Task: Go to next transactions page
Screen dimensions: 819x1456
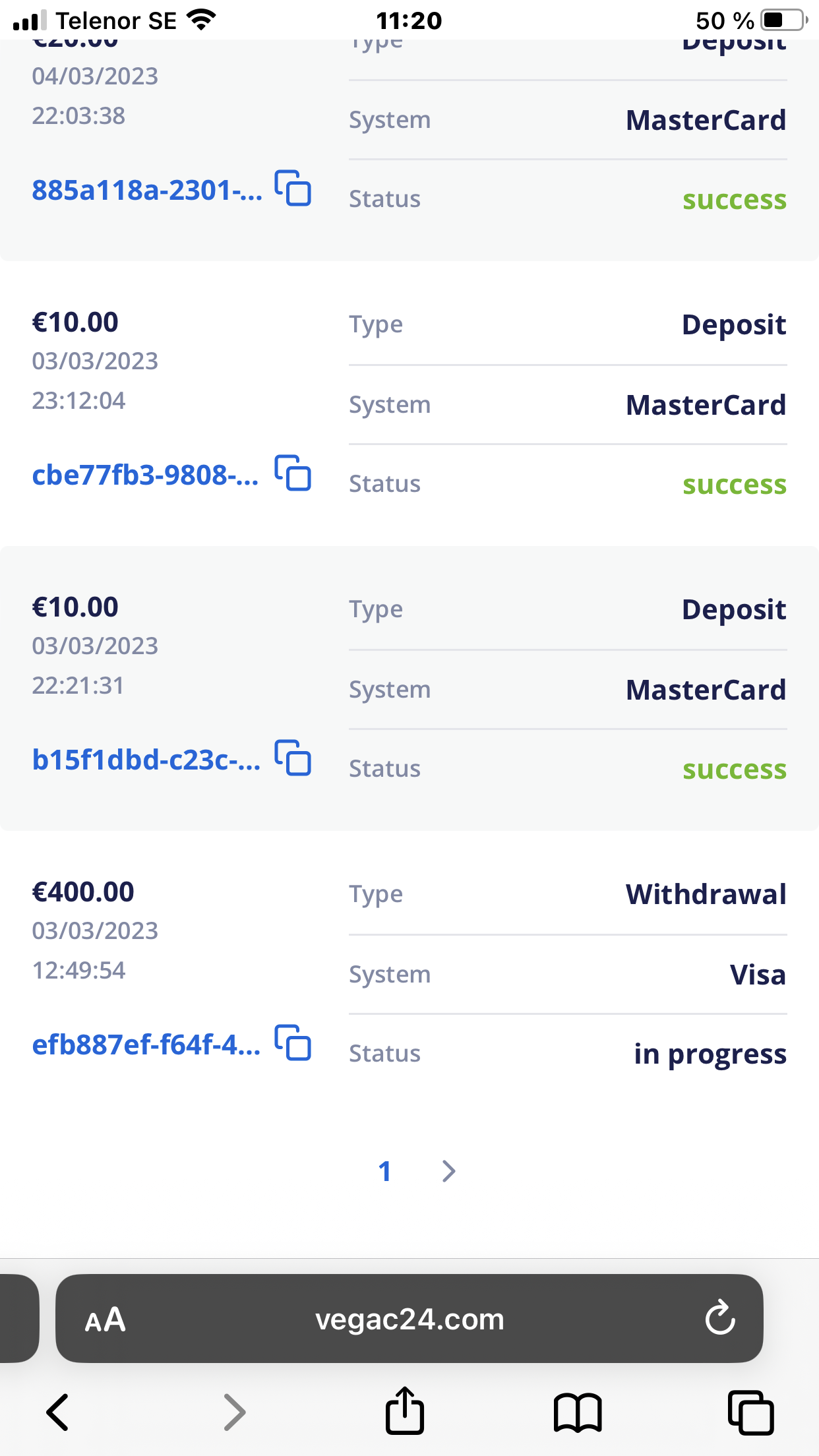Action: coord(449,1171)
